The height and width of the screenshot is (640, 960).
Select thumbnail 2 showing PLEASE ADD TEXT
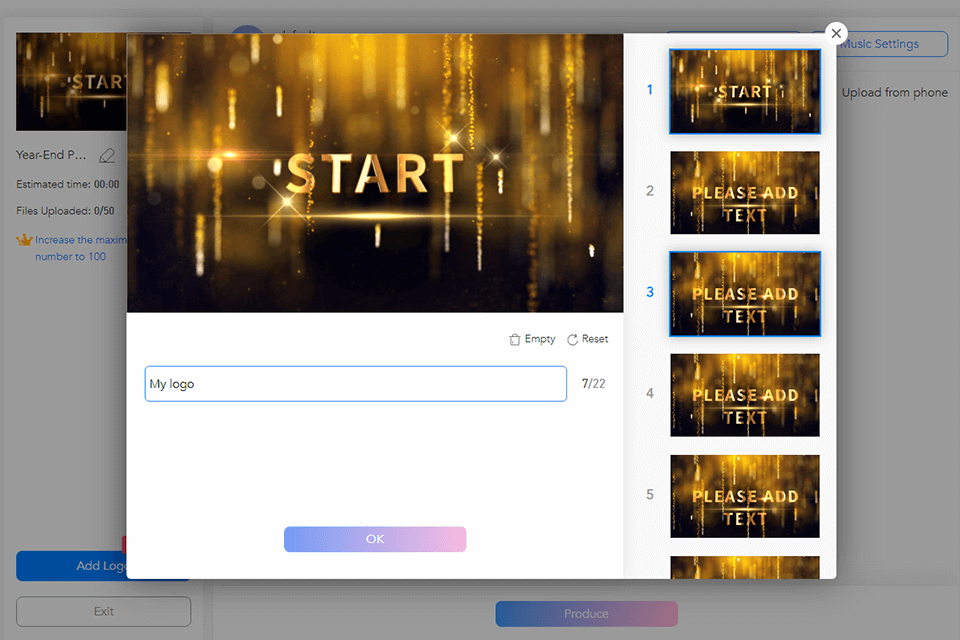tap(744, 193)
